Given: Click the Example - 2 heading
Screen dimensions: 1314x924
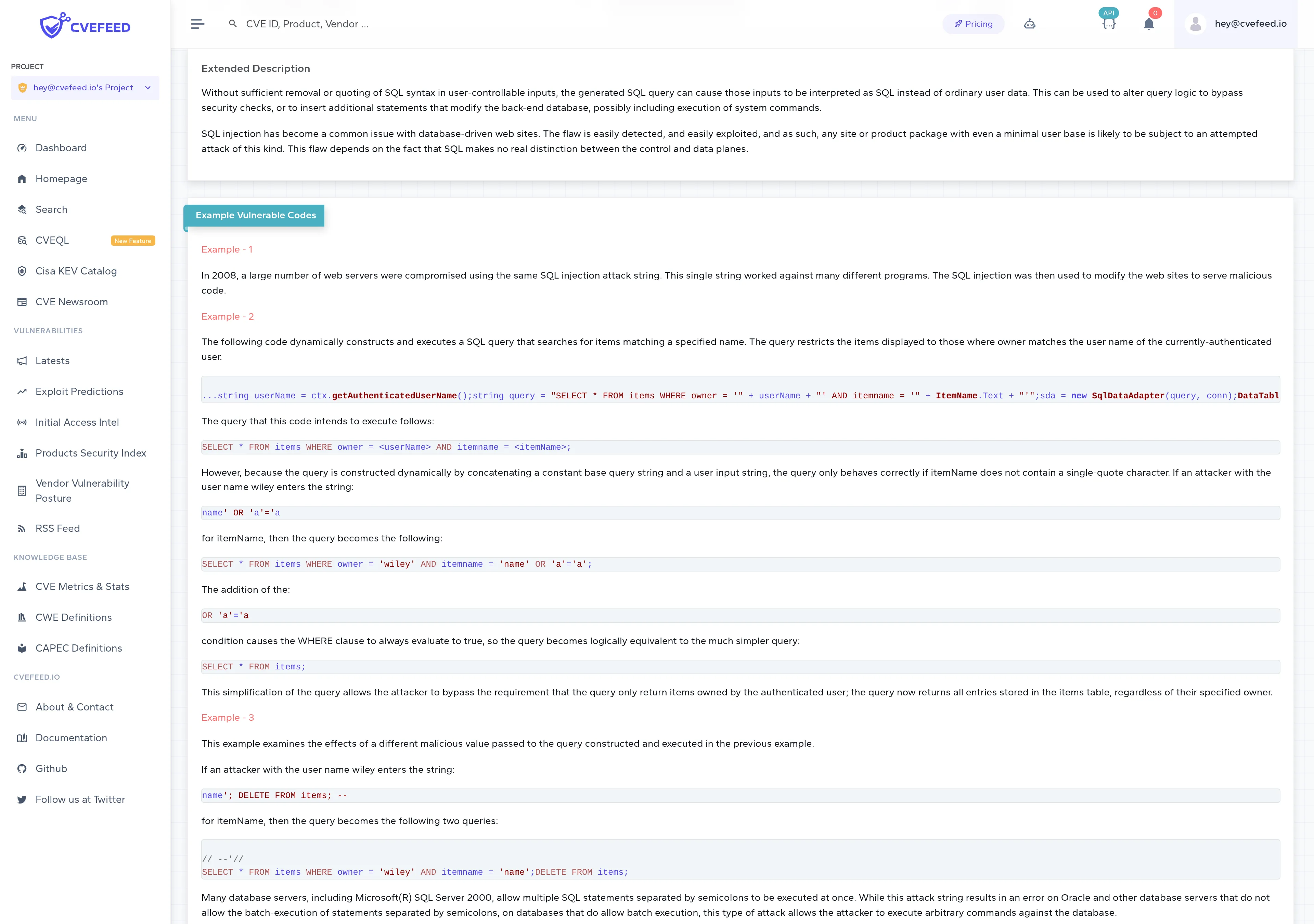Looking at the screenshot, I should pyautogui.click(x=227, y=317).
